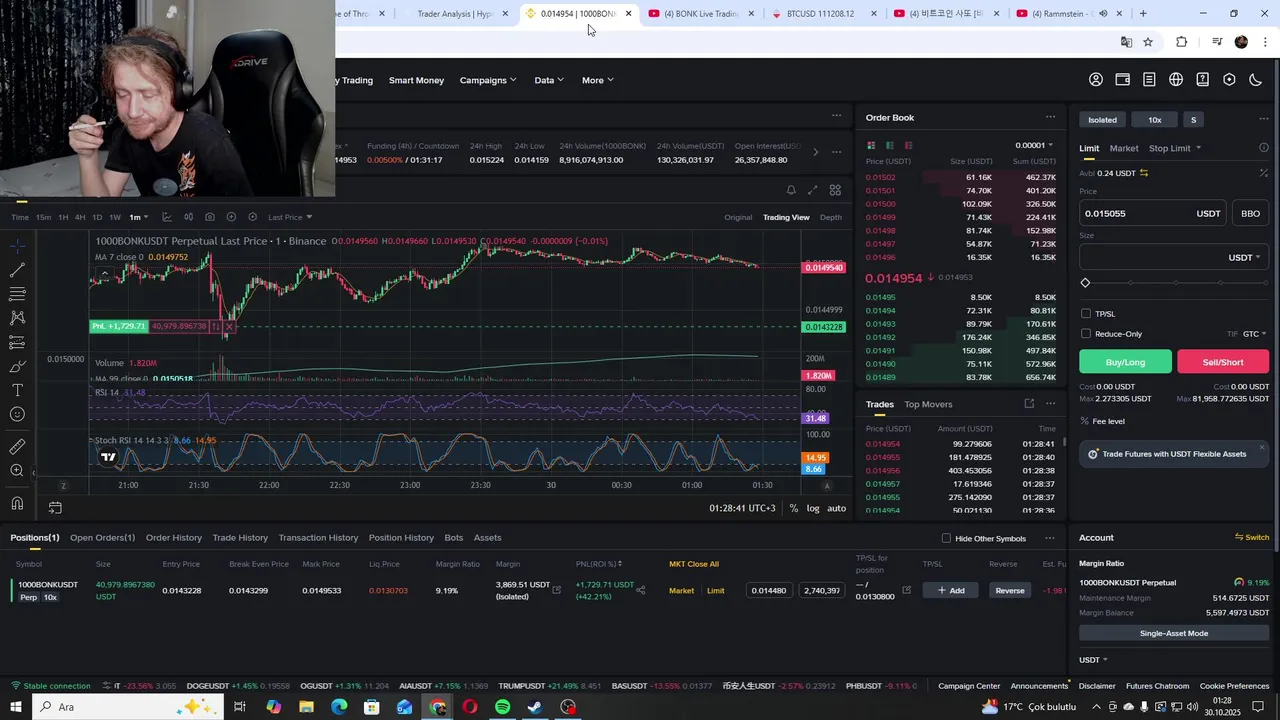Viewport: 1280px width, 720px height.
Task: Switch to the Depth chart view
Action: click(x=831, y=217)
